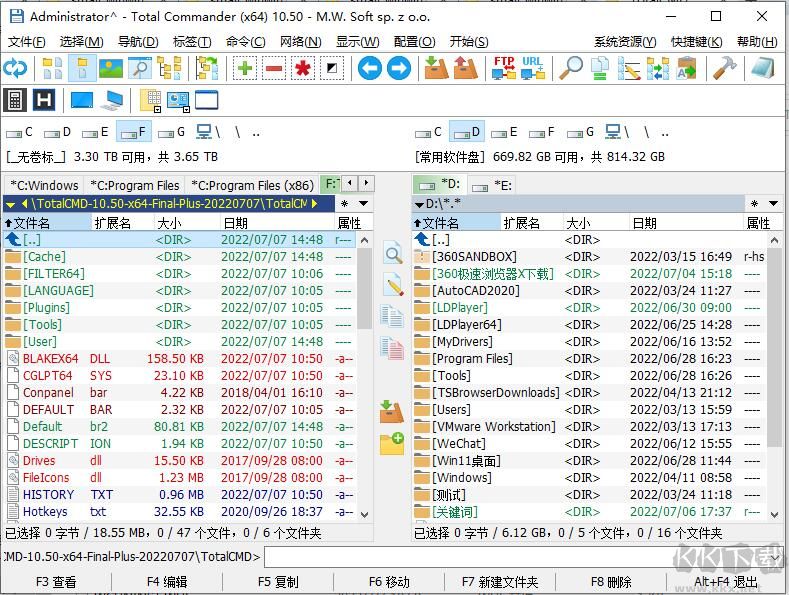Screen dimensions: 789x595
Task: Click F7 新建文件夹 button
Action: coord(500,582)
